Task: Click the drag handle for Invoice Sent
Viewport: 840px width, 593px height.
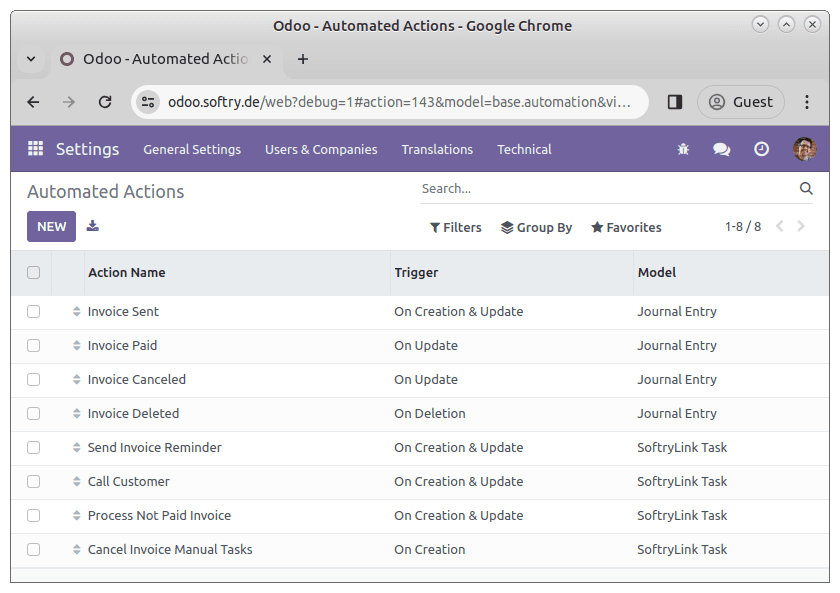Action: click(x=77, y=311)
